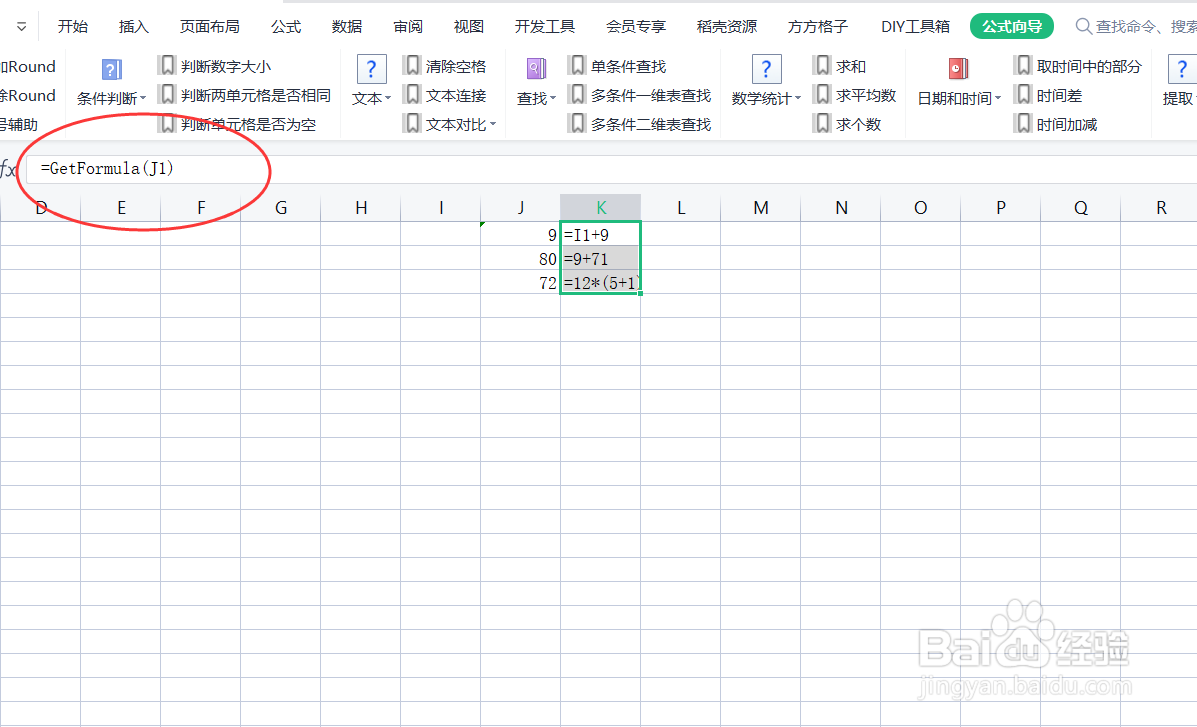Click the bookmark icon beside 取时间中的部分

(1023, 66)
